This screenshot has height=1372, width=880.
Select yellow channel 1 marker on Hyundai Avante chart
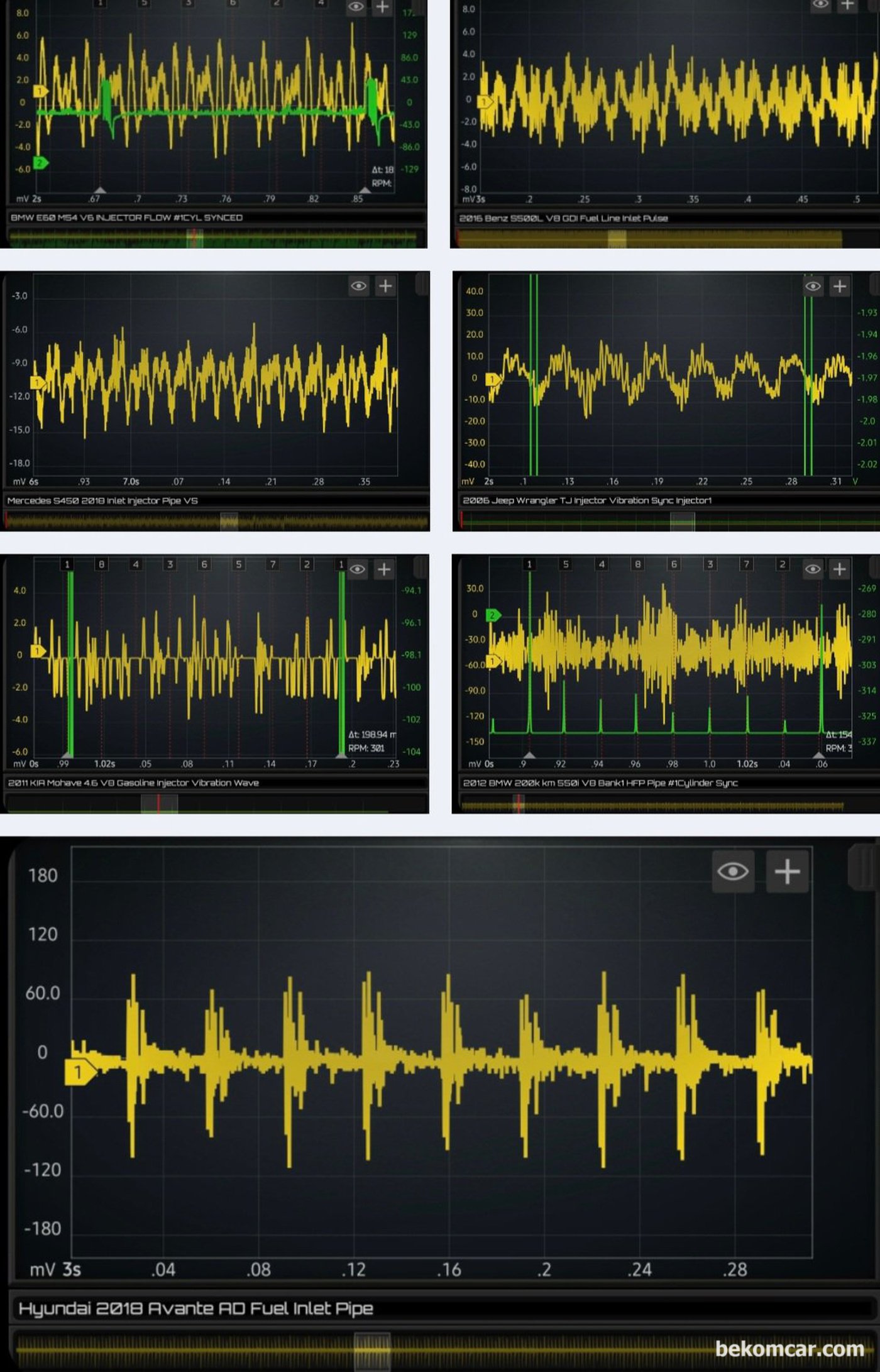(79, 1072)
